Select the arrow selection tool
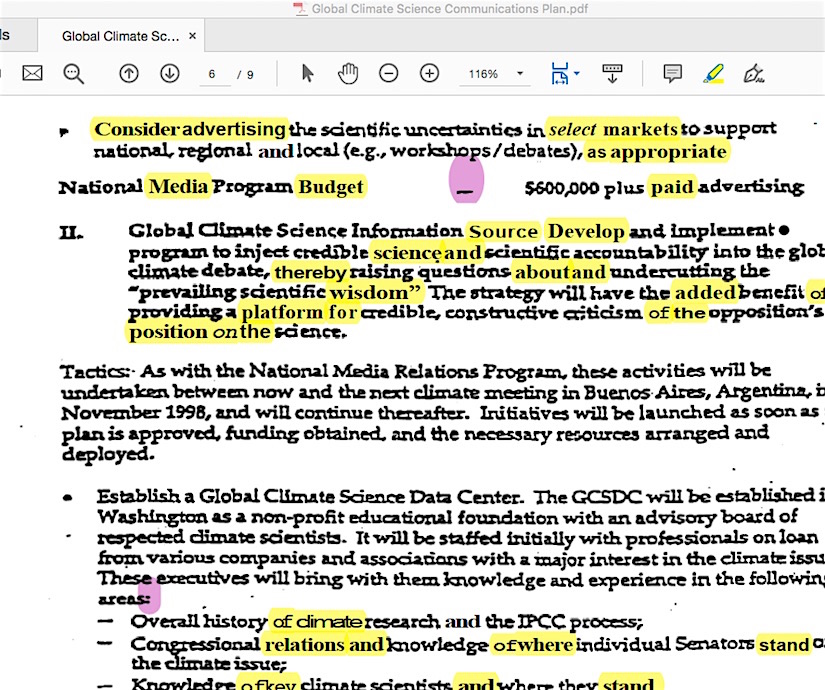Image resolution: width=825 pixels, height=690 pixels. (308, 73)
